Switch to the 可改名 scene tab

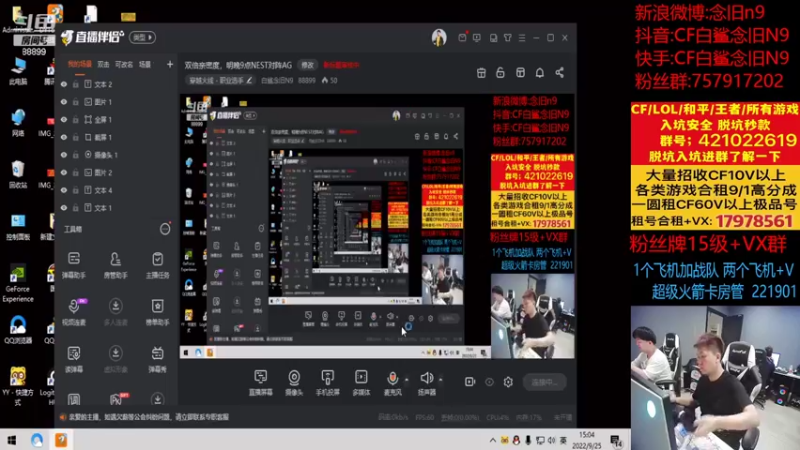click(x=124, y=64)
